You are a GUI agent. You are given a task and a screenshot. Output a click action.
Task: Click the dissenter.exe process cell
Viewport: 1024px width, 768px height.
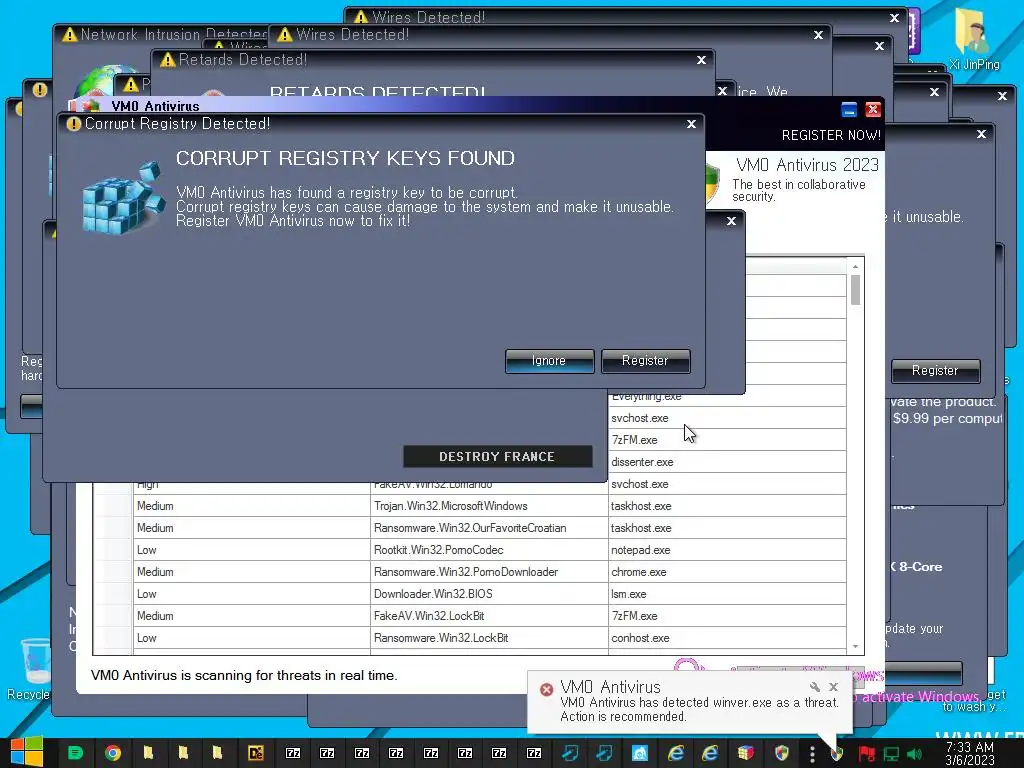coord(727,462)
